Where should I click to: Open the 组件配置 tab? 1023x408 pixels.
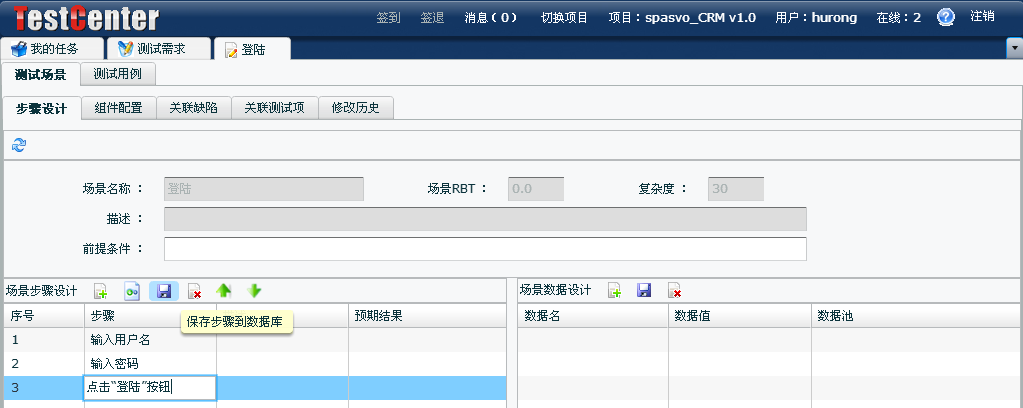point(118,108)
